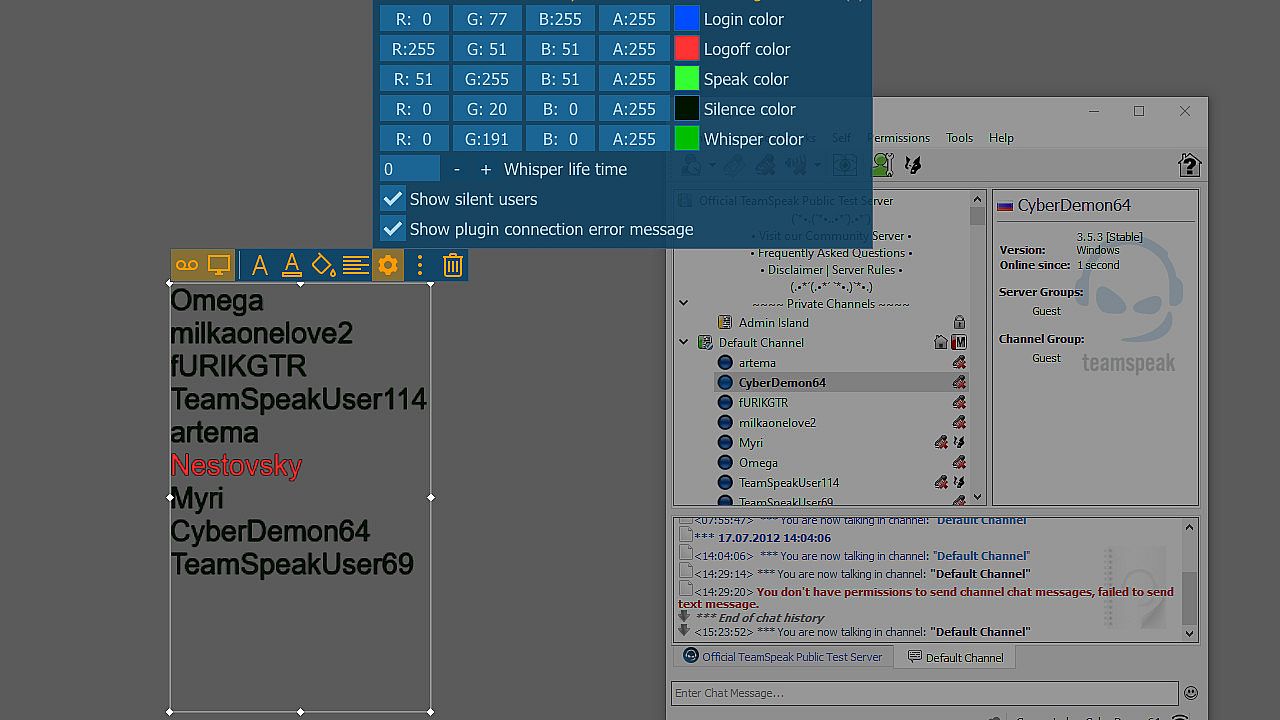Click the lock icon on Admin Island

pos(959,322)
